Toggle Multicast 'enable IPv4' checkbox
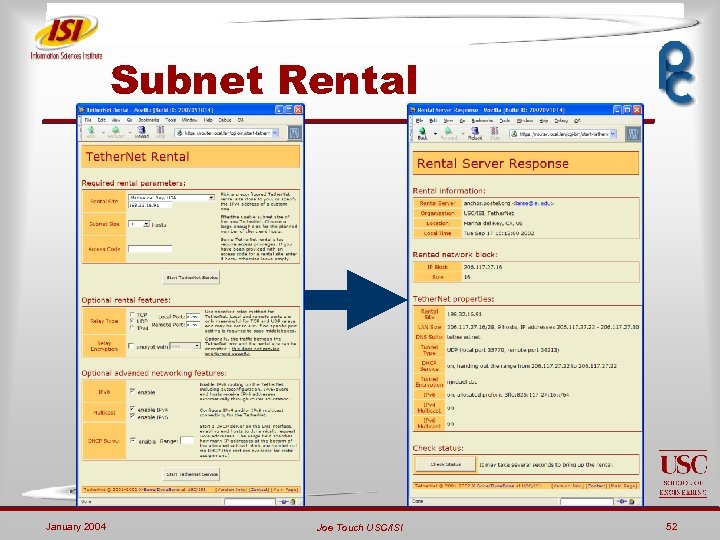 132,409
